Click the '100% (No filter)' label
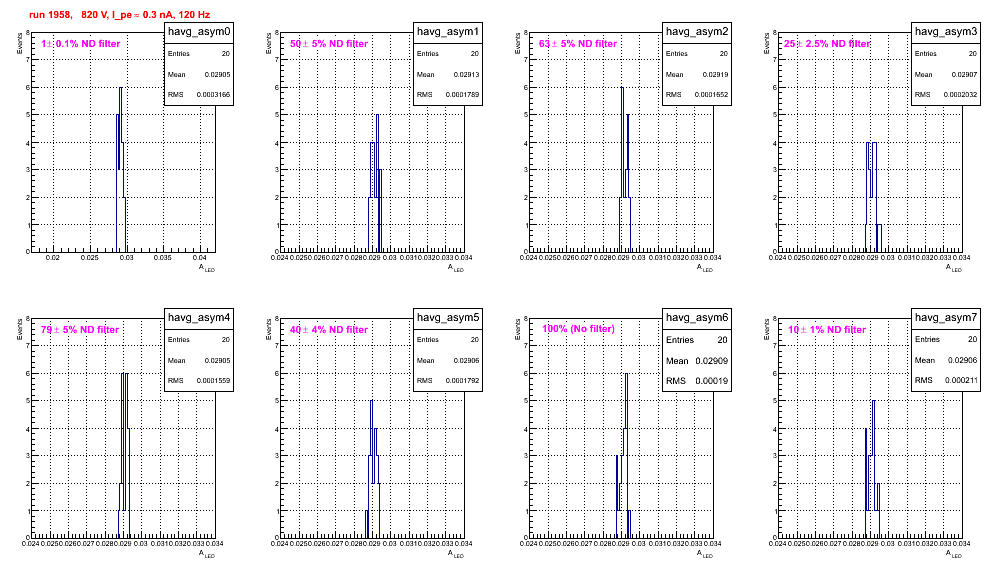This screenshot has height=572, width=996. pos(578,329)
